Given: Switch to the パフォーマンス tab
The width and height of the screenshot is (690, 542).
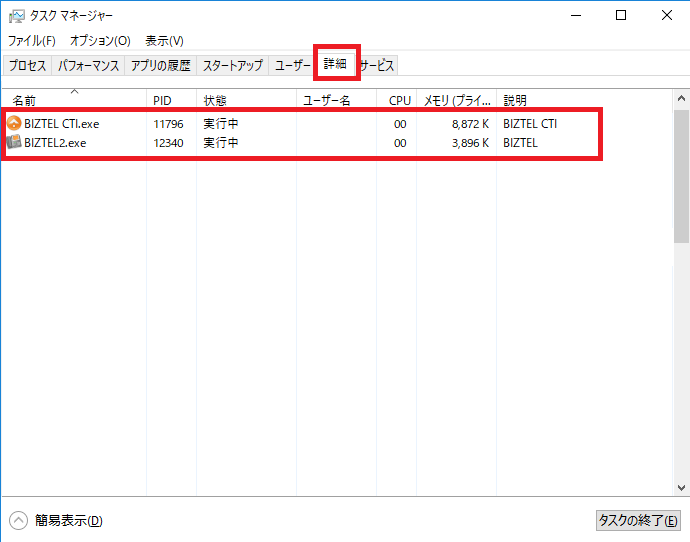Looking at the screenshot, I should point(88,66).
